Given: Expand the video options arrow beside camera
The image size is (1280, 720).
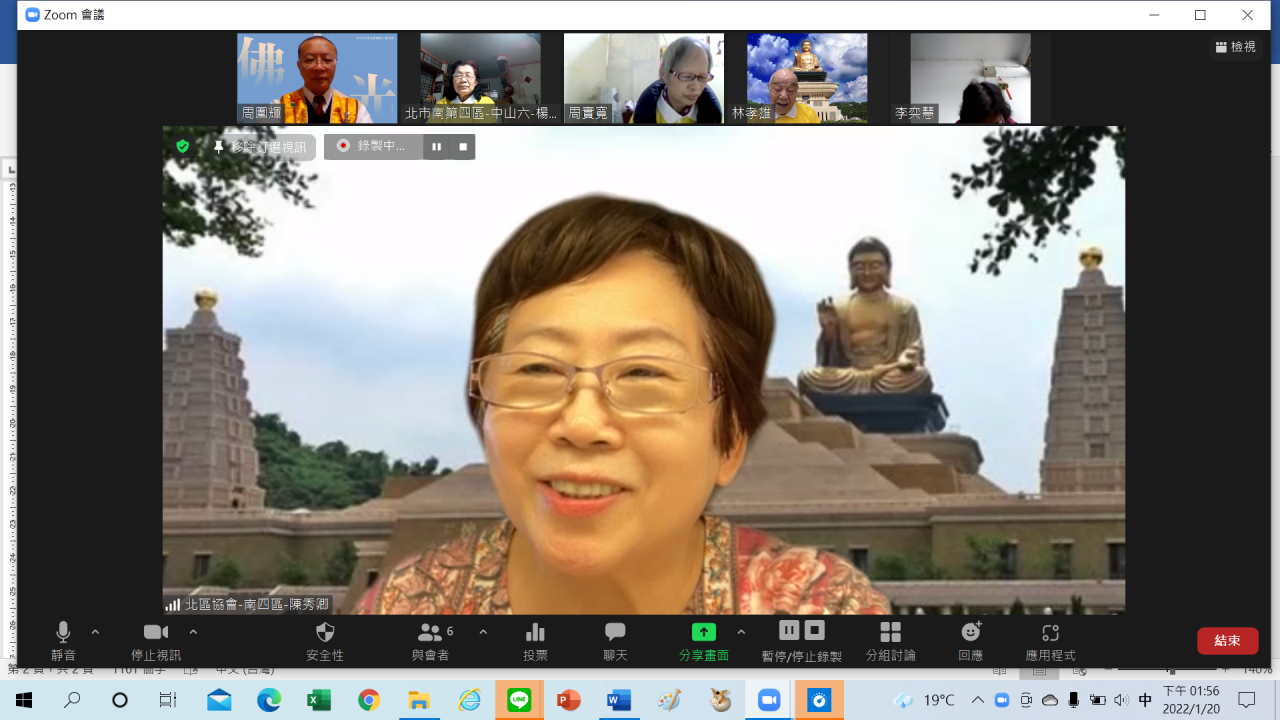Looking at the screenshot, I should point(193,632).
